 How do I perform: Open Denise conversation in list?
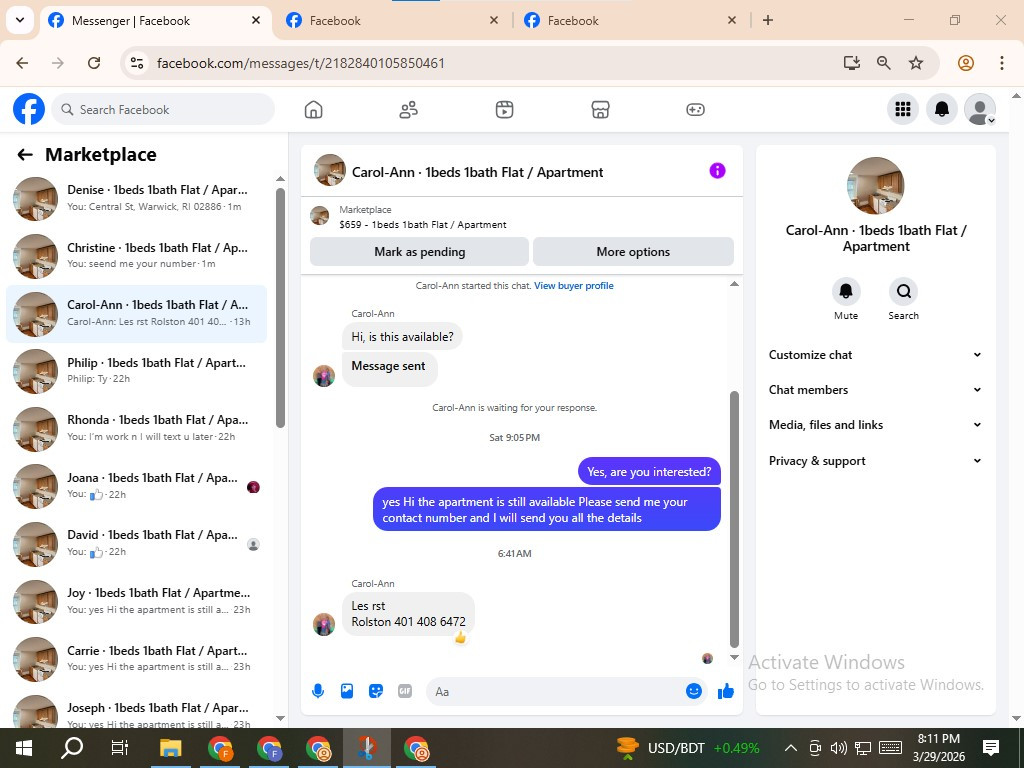(x=136, y=199)
